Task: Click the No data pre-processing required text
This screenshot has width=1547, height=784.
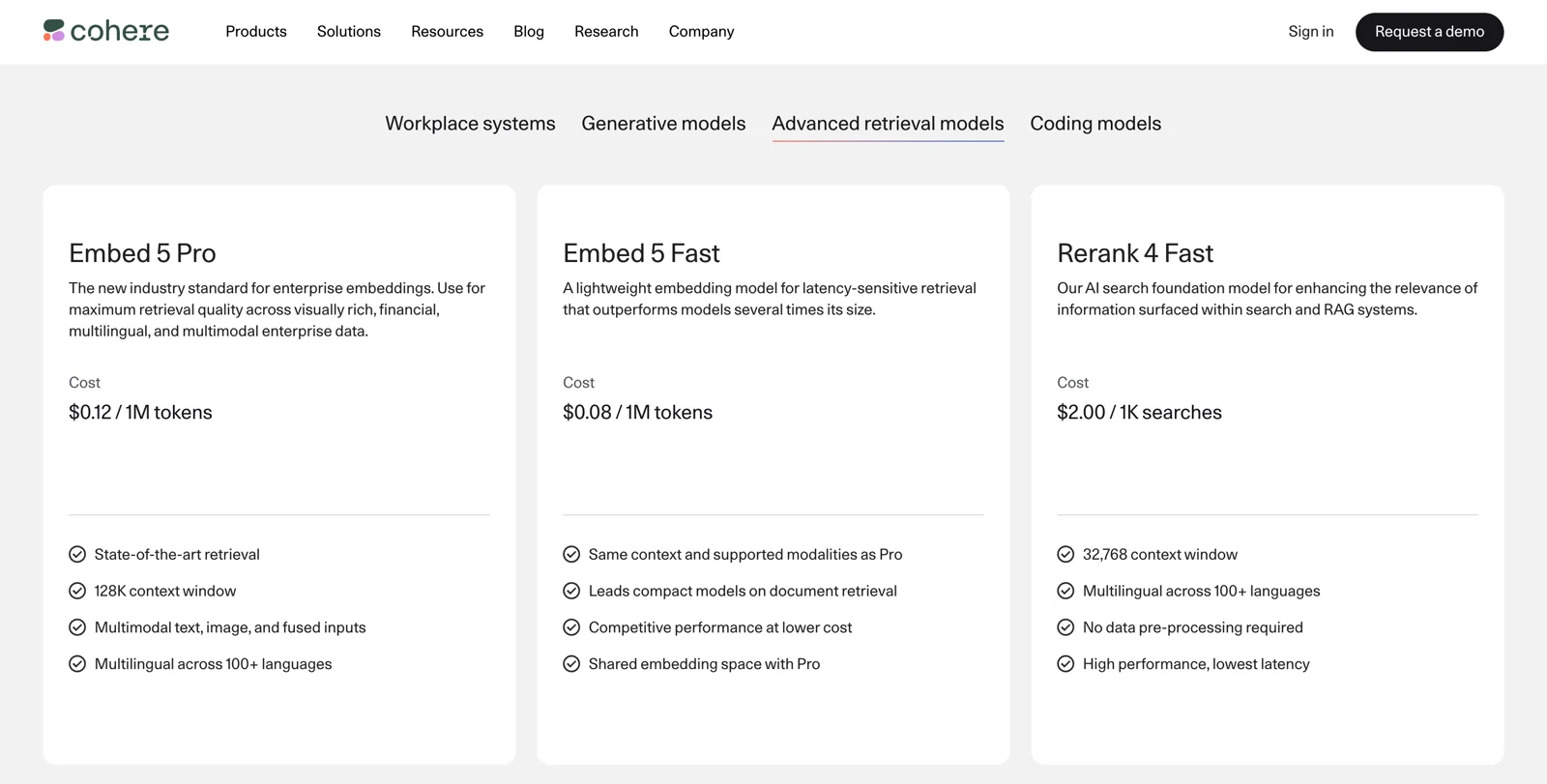Action: (x=1193, y=627)
